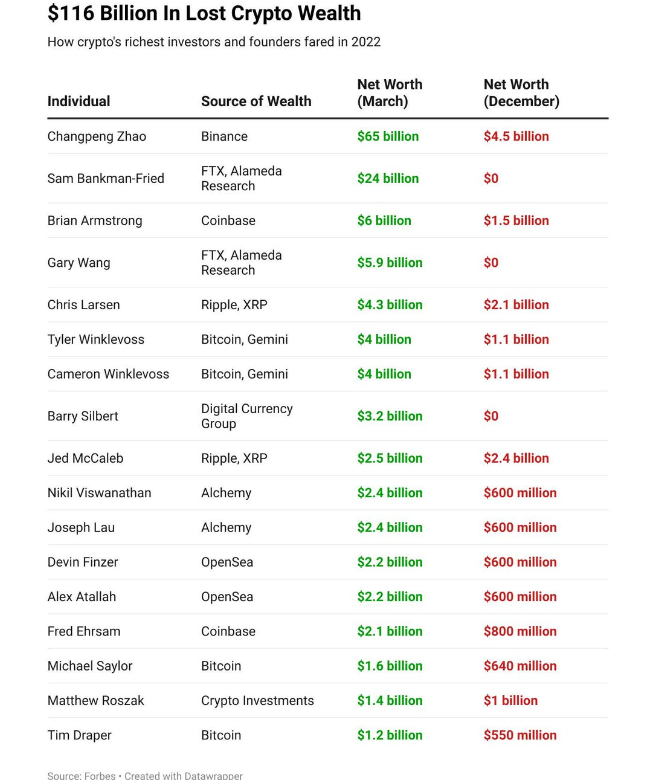Click Jed McCaleb's $2.4 billion December value
The image size is (665, 780).
pyautogui.click(x=516, y=458)
